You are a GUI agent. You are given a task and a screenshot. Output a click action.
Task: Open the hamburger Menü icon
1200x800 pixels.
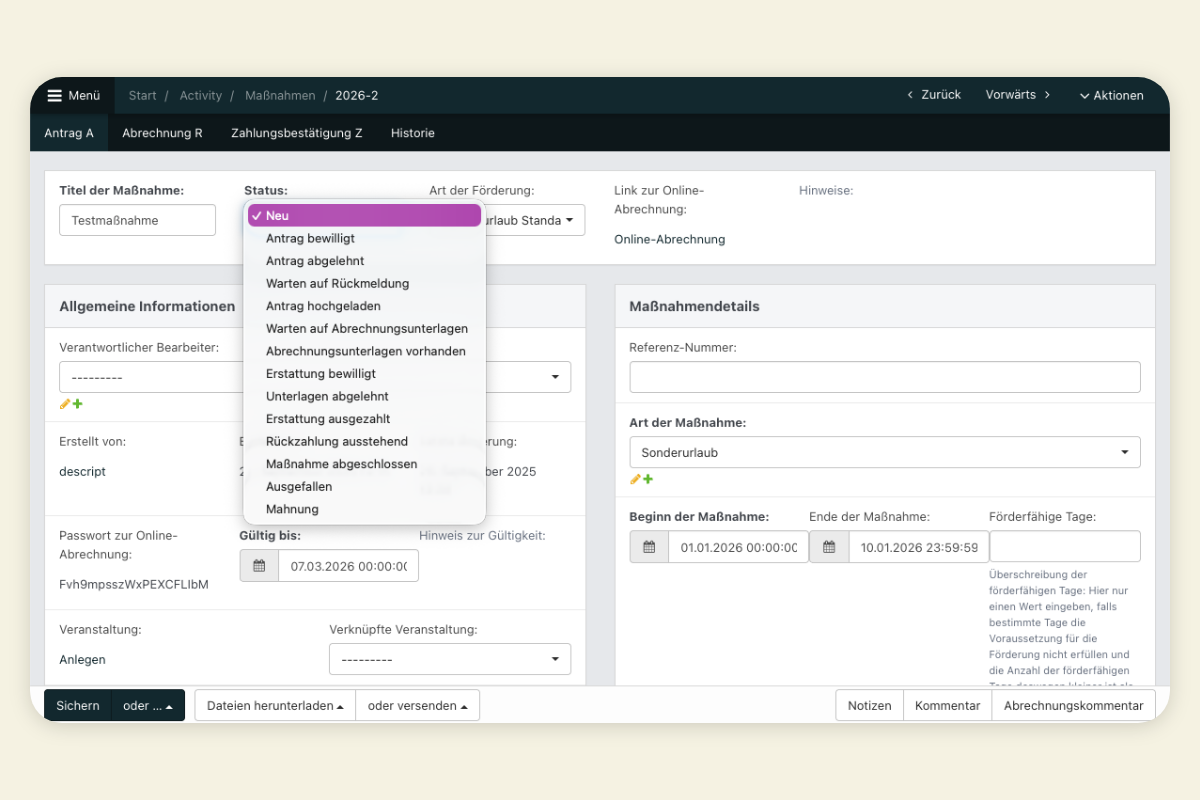point(55,96)
